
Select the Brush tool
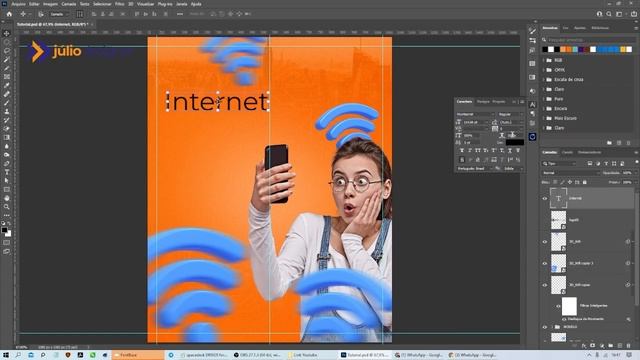pyautogui.click(x=7, y=103)
